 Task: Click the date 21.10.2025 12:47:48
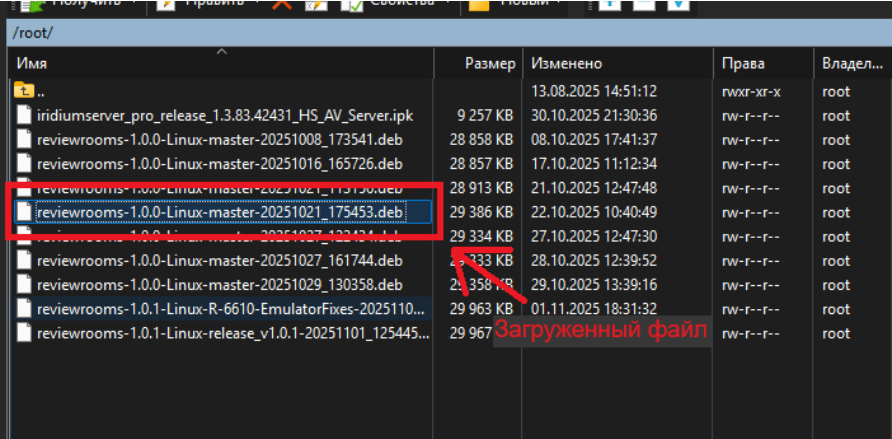coord(594,188)
